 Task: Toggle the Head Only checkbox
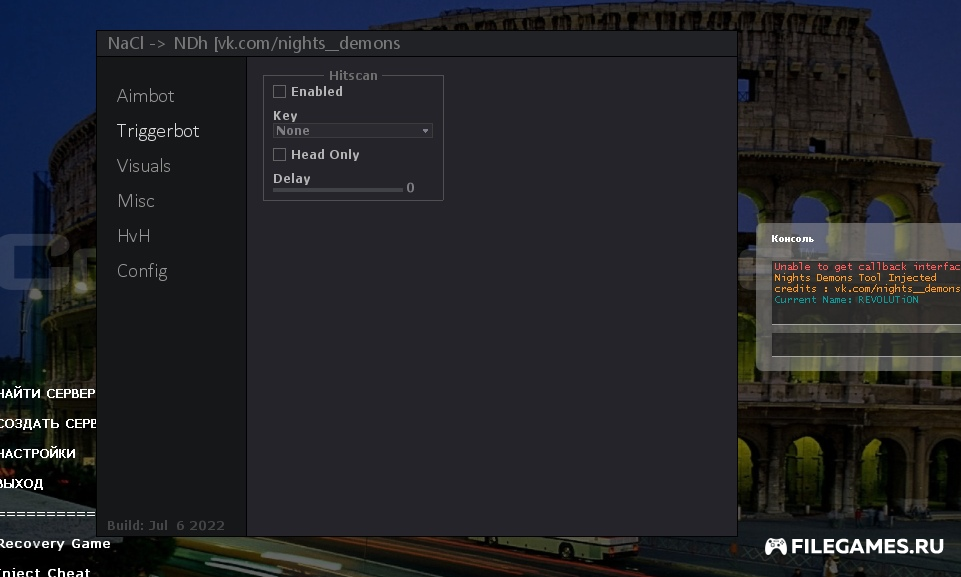(279, 155)
